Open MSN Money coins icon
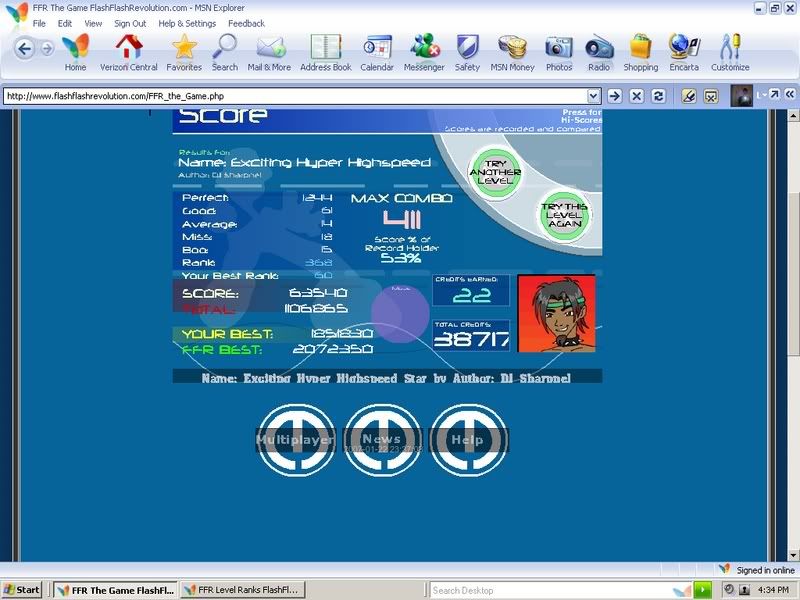The width and height of the screenshot is (800, 600). [513, 47]
